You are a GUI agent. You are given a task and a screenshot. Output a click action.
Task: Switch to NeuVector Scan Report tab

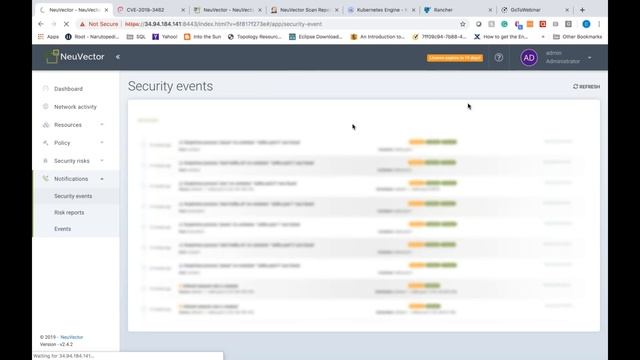(x=304, y=9)
